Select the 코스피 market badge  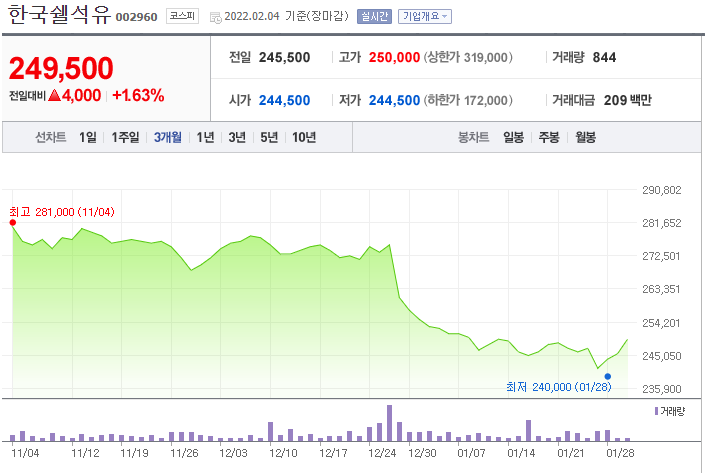tap(182, 16)
